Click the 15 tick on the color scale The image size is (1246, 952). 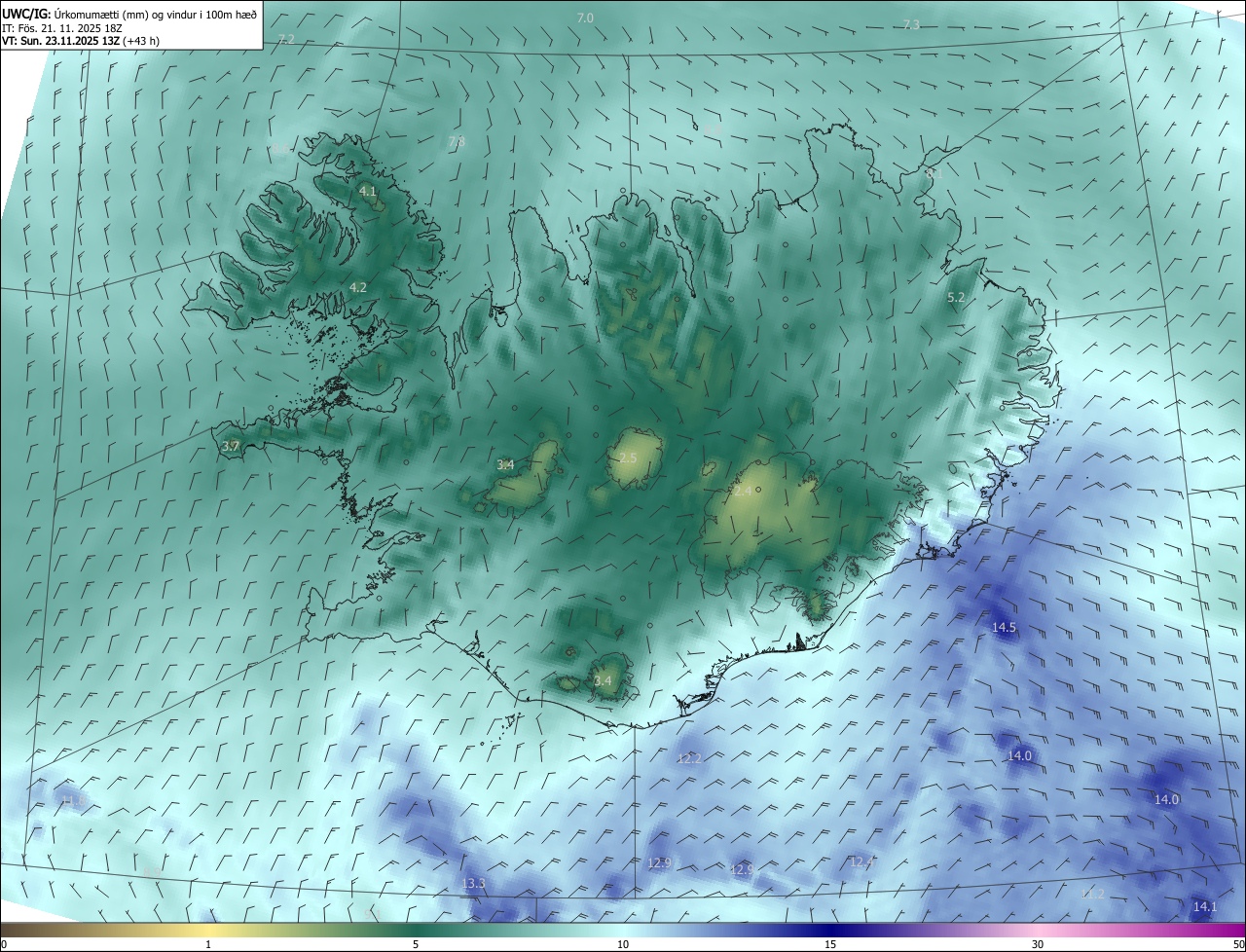pyautogui.click(x=830, y=944)
